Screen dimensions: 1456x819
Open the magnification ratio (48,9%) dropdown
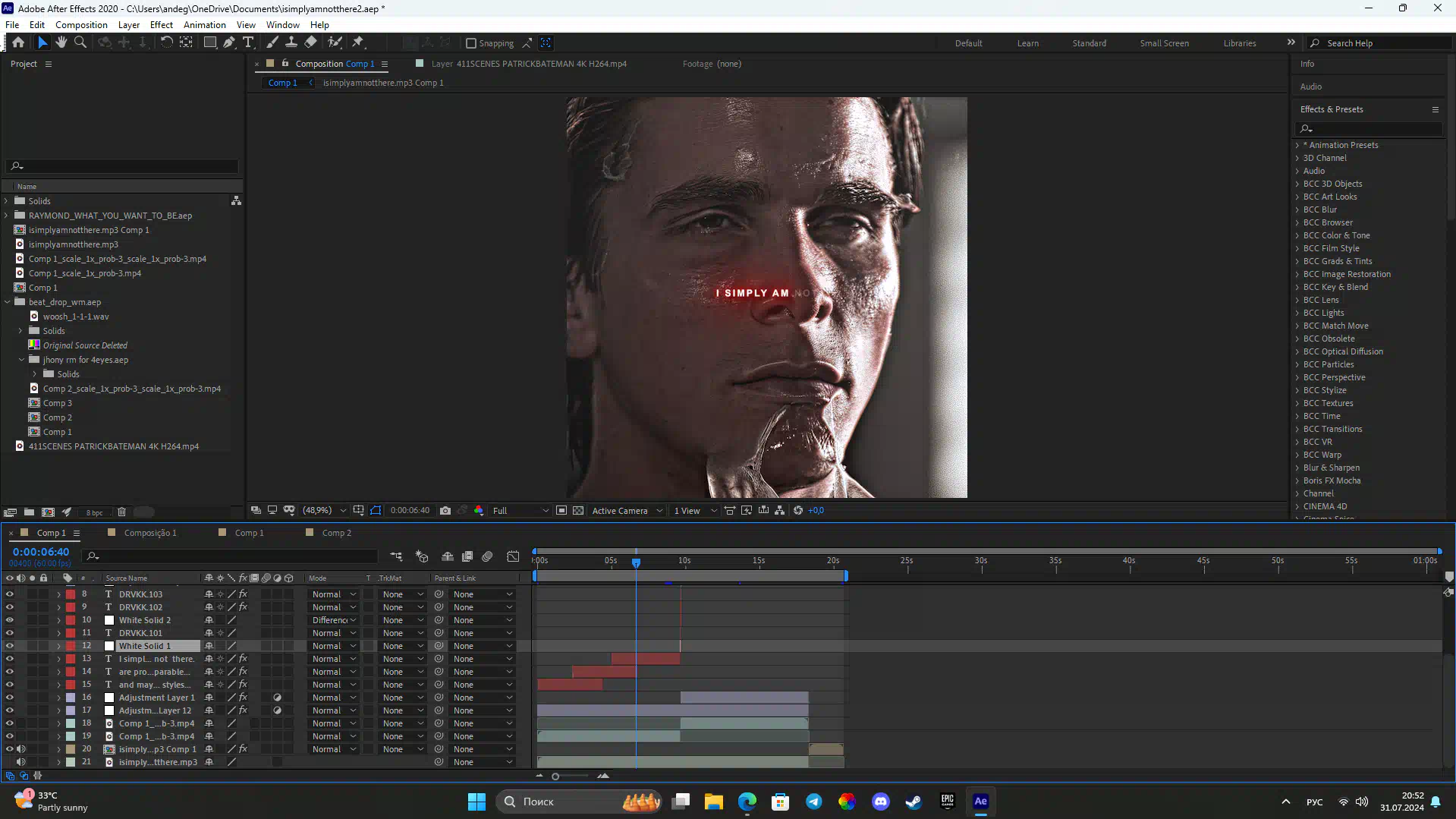[x=325, y=511]
